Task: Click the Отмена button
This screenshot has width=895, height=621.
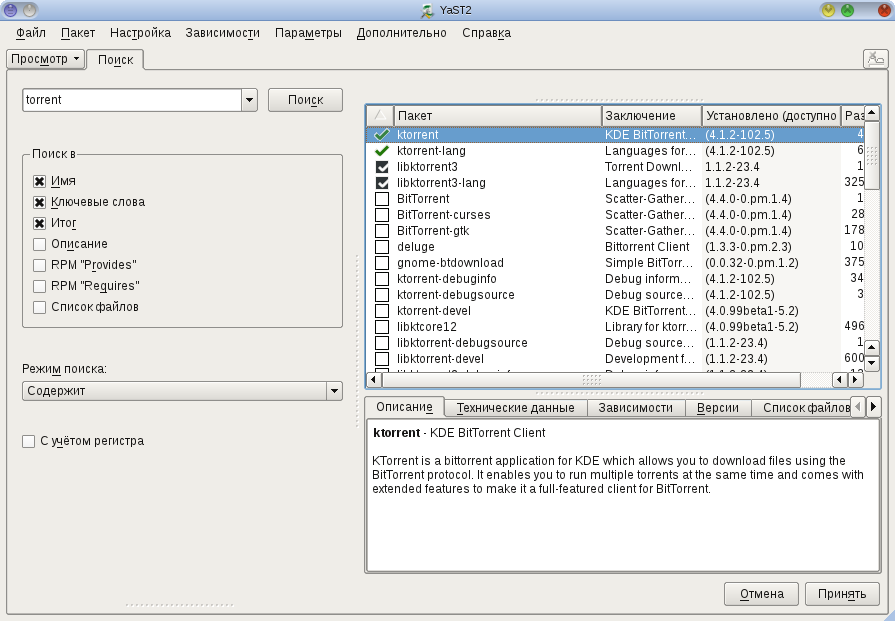Action: 762,594
